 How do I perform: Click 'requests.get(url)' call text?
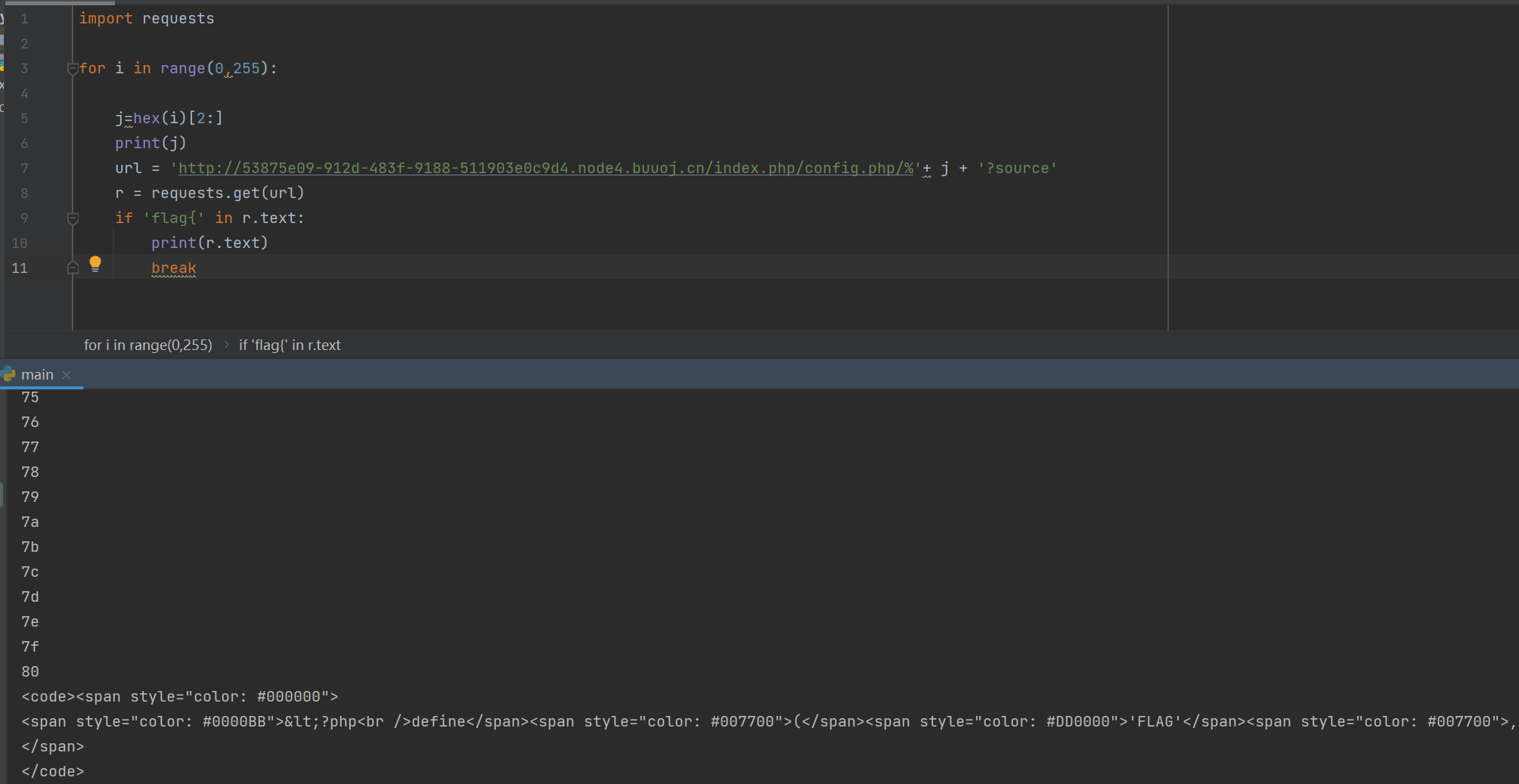click(228, 193)
